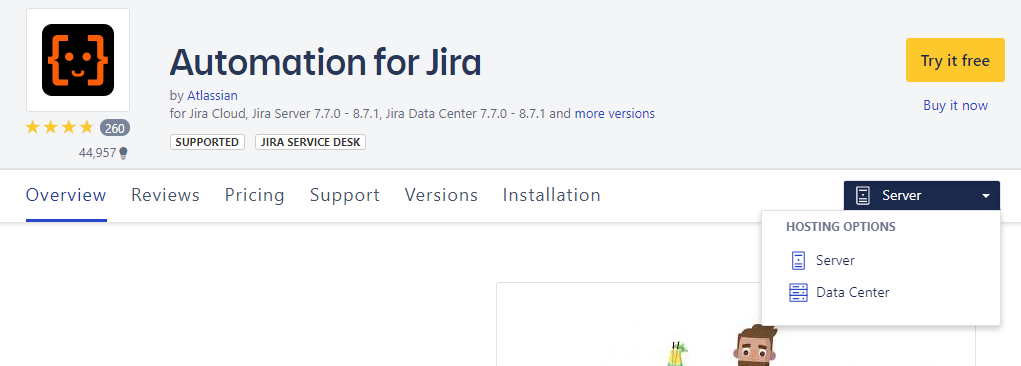The image size is (1021, 366).
Task: Click the Automation for Jira title
Action: (326, 62)
